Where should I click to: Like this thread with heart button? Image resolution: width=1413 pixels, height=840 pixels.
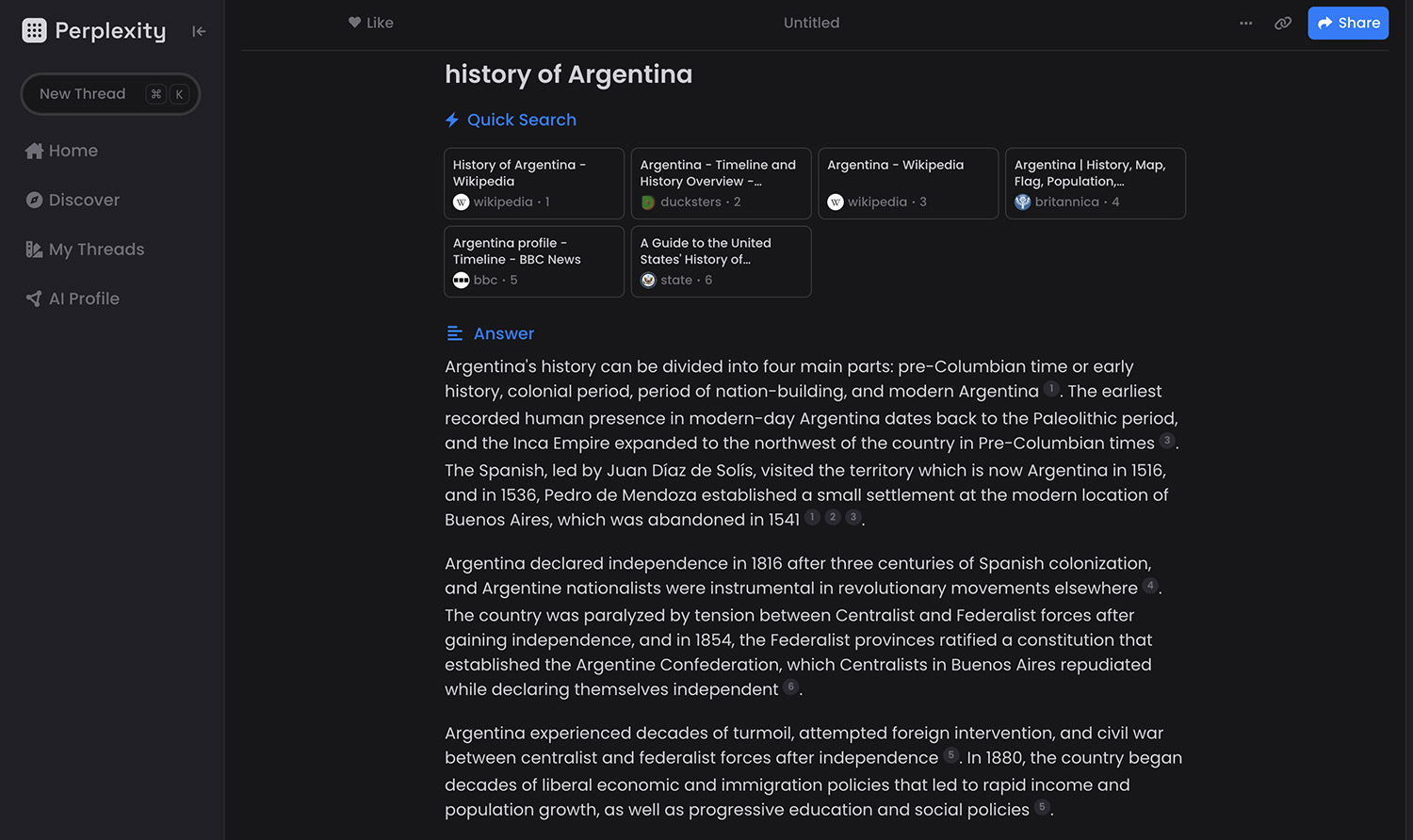[x=371, y=23]
